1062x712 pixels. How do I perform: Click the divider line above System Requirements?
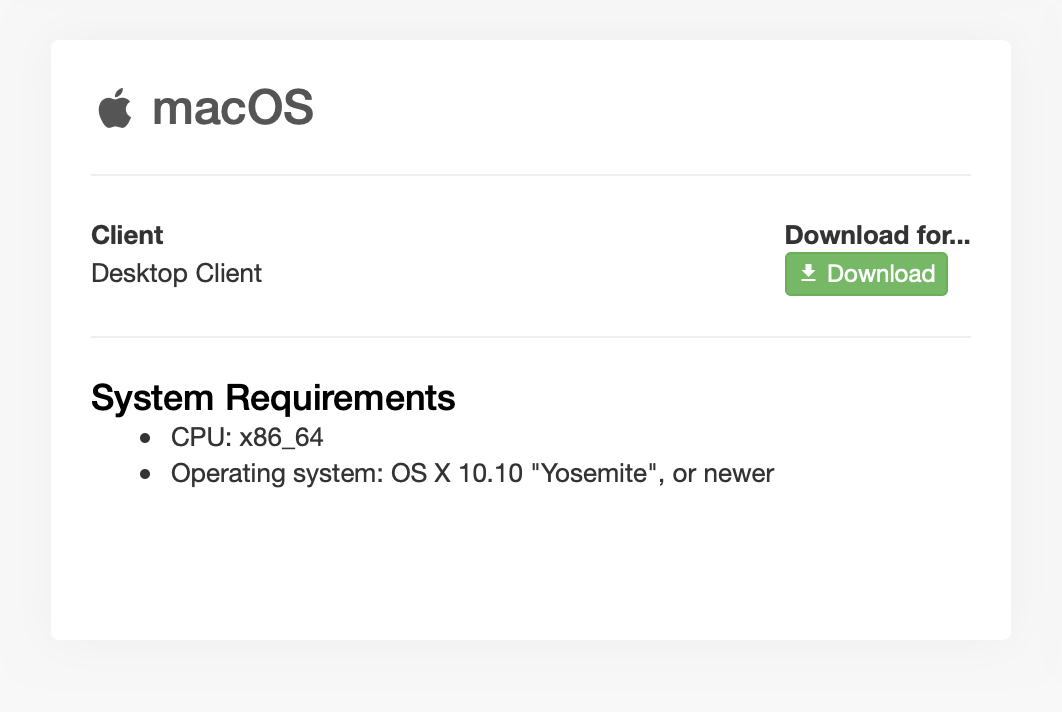coord(530,337)
